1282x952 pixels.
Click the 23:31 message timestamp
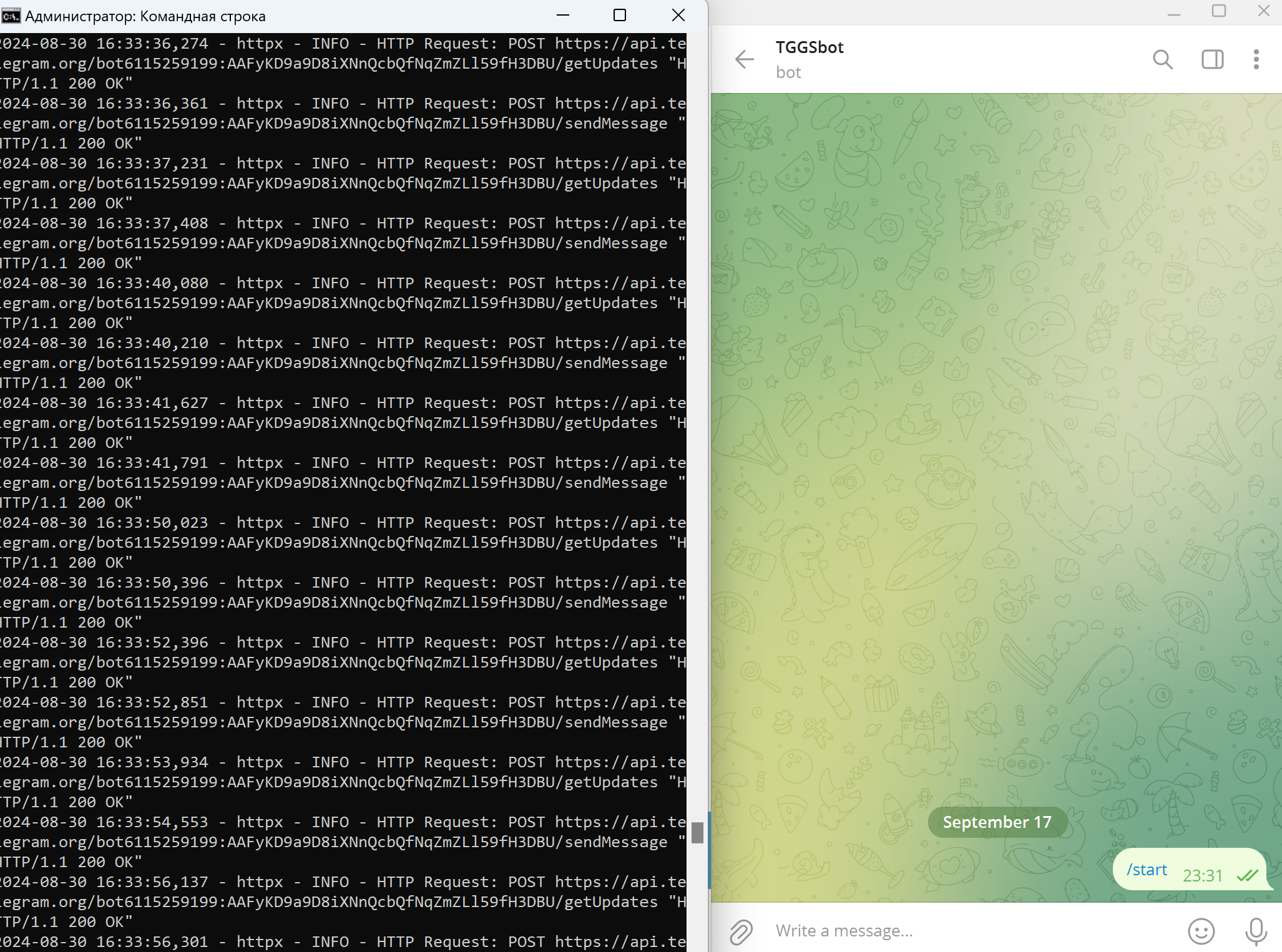1202,876
